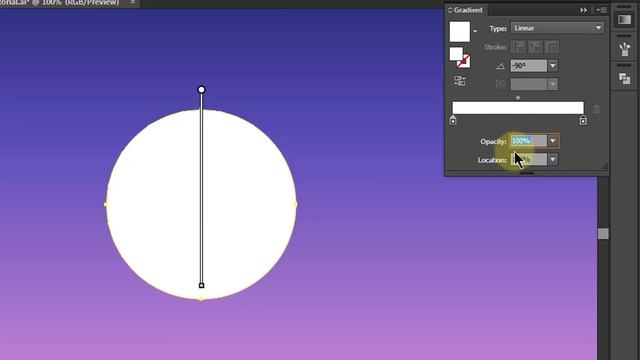Select the Gradient panel tab
Screen dimensions: 640x360
click(465, 10)
